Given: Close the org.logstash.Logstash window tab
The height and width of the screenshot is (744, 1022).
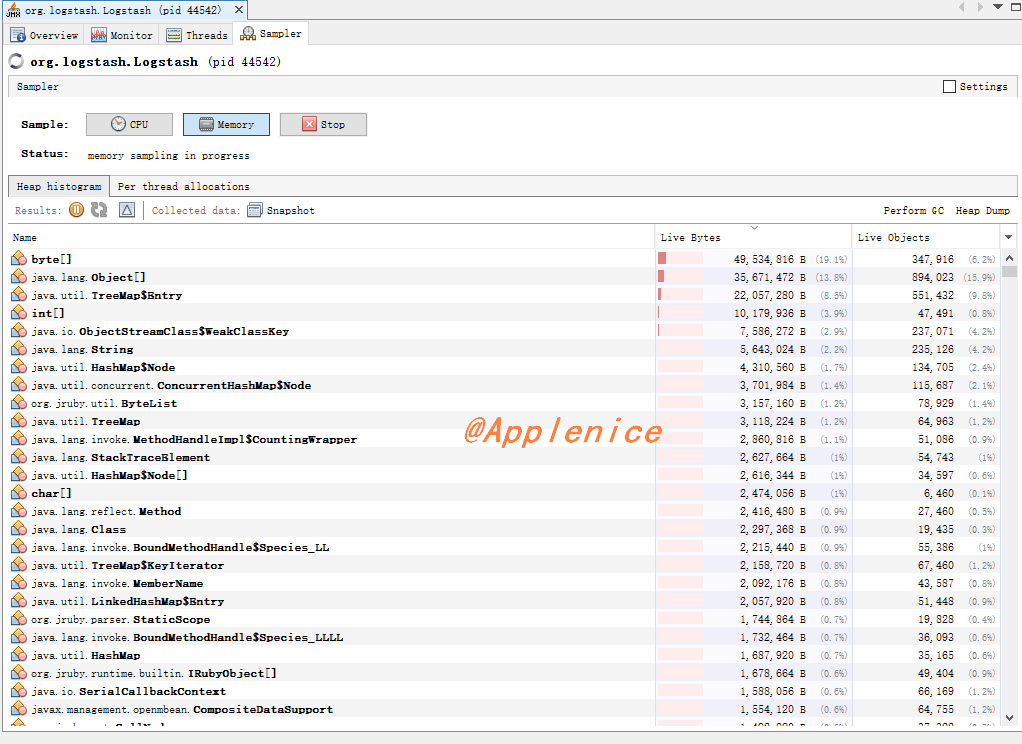Looking at the screenshot, I should pyautogui.click(x=239, y=10).
